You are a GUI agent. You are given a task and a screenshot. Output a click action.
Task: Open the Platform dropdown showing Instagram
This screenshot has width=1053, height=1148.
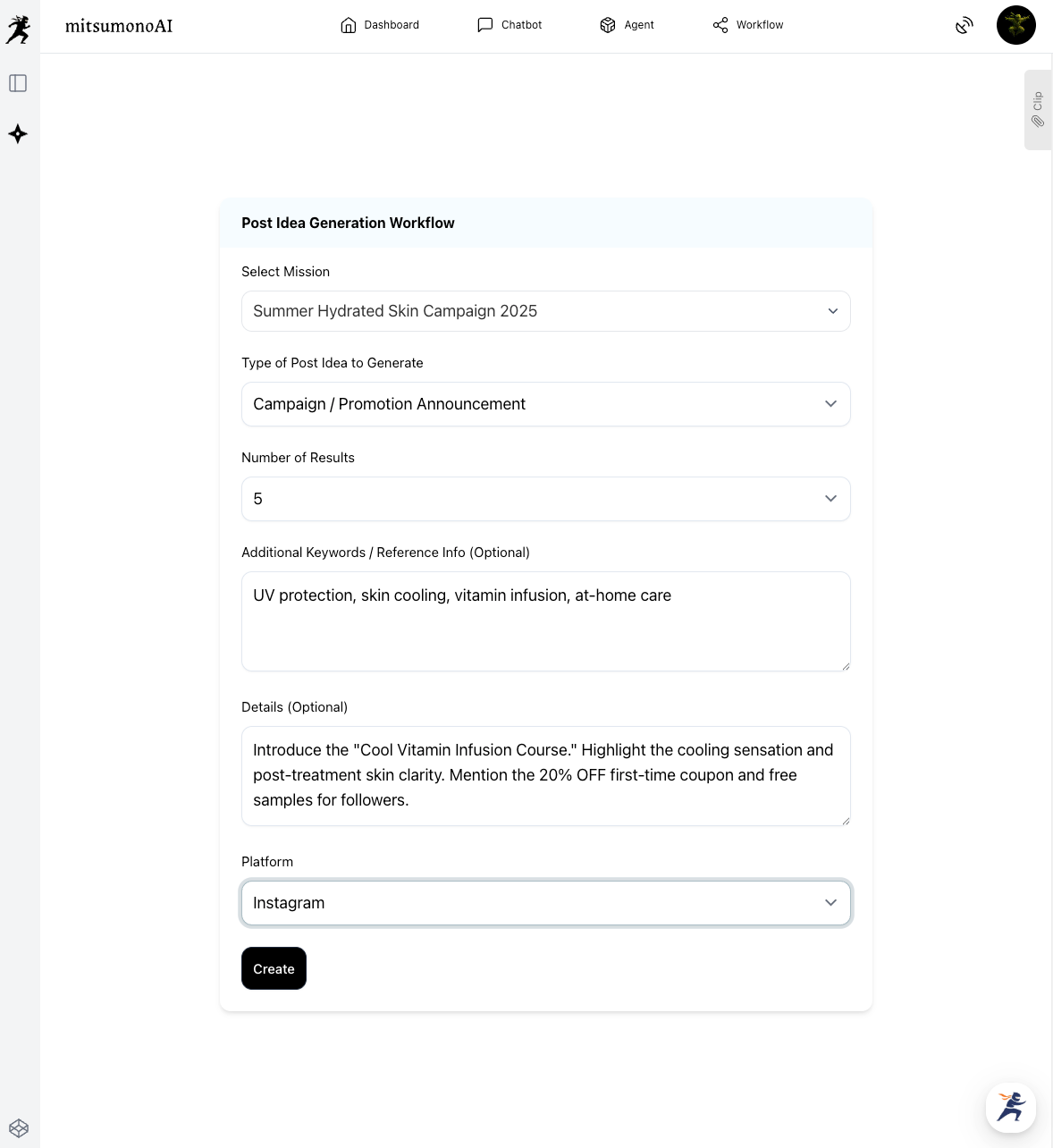click(x=545, y=903)
